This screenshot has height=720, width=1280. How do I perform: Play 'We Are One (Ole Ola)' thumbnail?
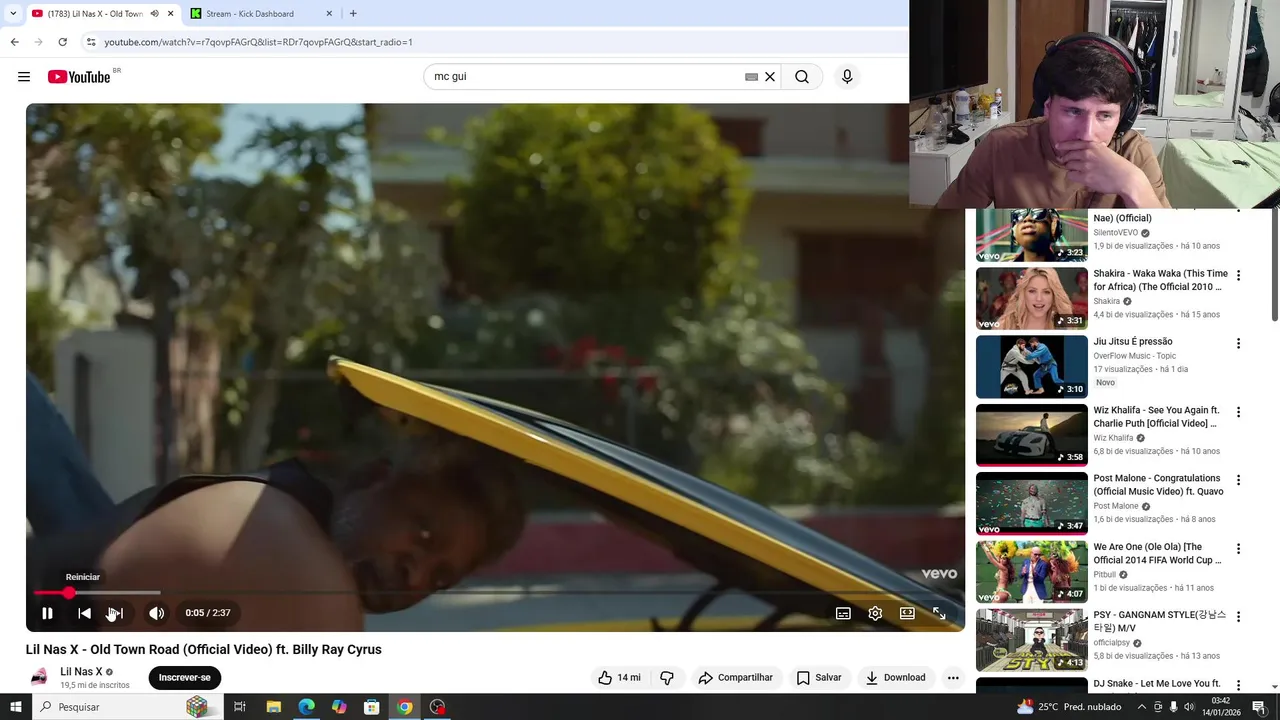point(1031,572)
